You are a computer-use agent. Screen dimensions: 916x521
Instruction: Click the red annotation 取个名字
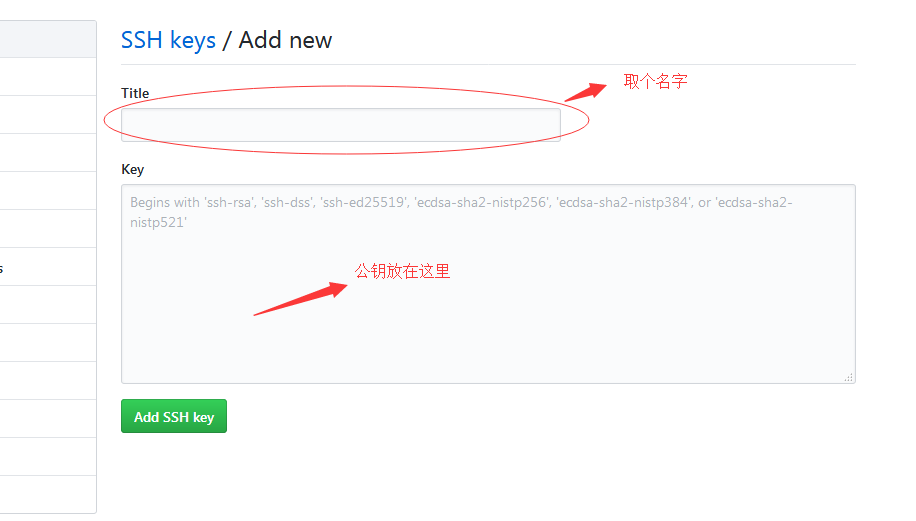655,81
